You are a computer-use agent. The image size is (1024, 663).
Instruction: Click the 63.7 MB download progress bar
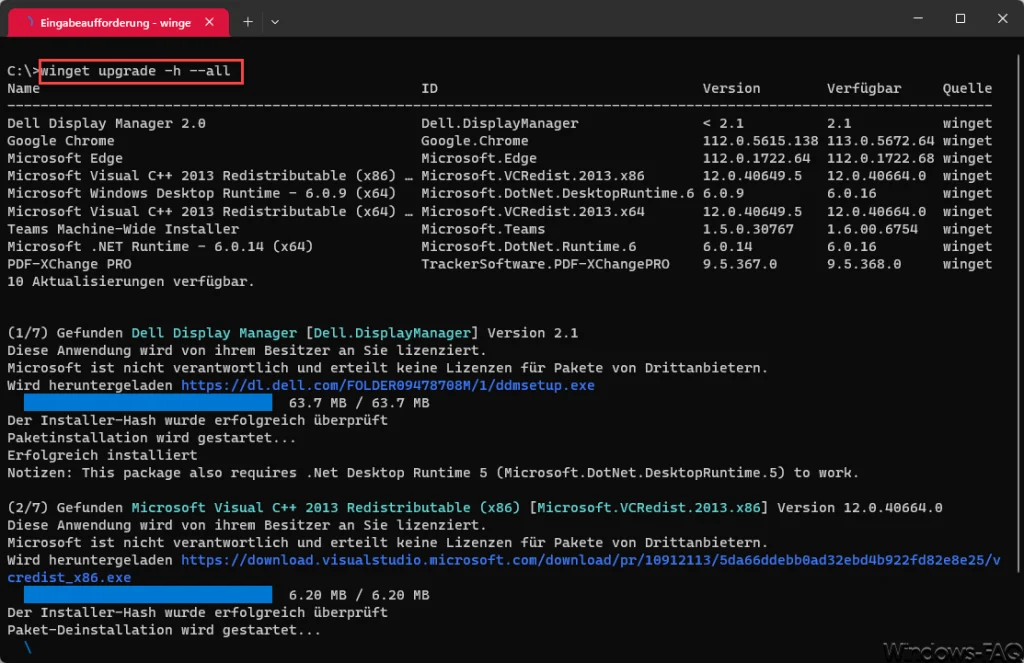click(x=148, y=403)
